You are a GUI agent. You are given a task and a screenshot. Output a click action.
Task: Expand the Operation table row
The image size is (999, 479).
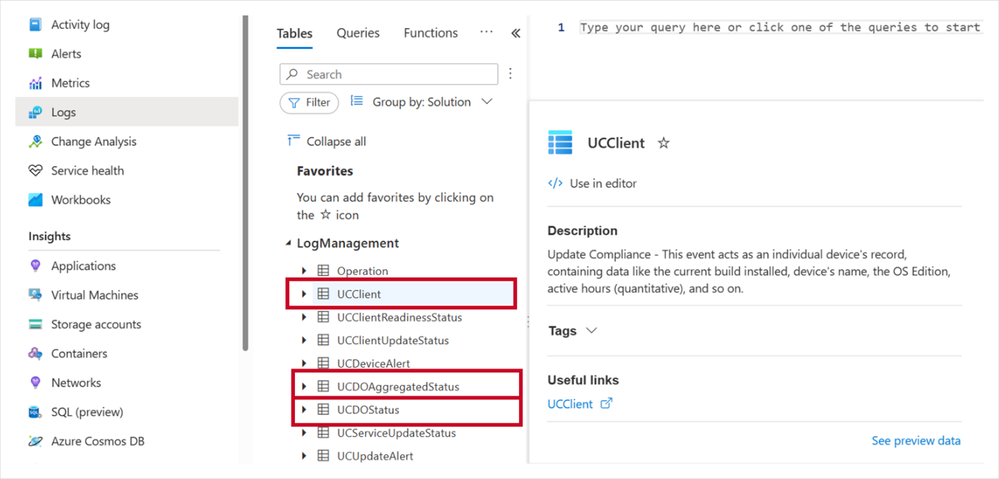[304, 271]
